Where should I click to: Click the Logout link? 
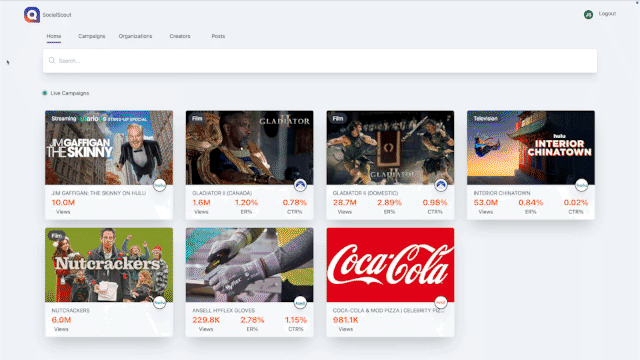tap(607, 14)
